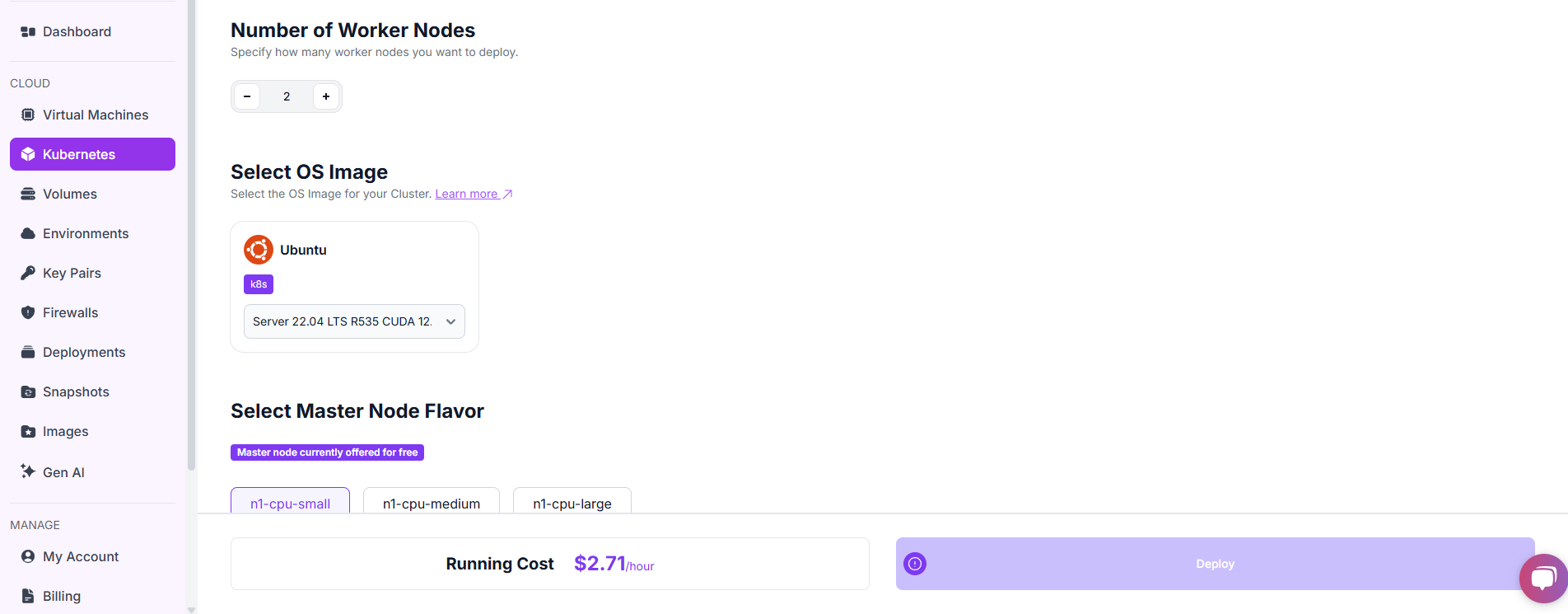This screenshot has width=1568, height=614.
Task: Choose the n1-cpu-large flavor option
Action: [572, 504]
